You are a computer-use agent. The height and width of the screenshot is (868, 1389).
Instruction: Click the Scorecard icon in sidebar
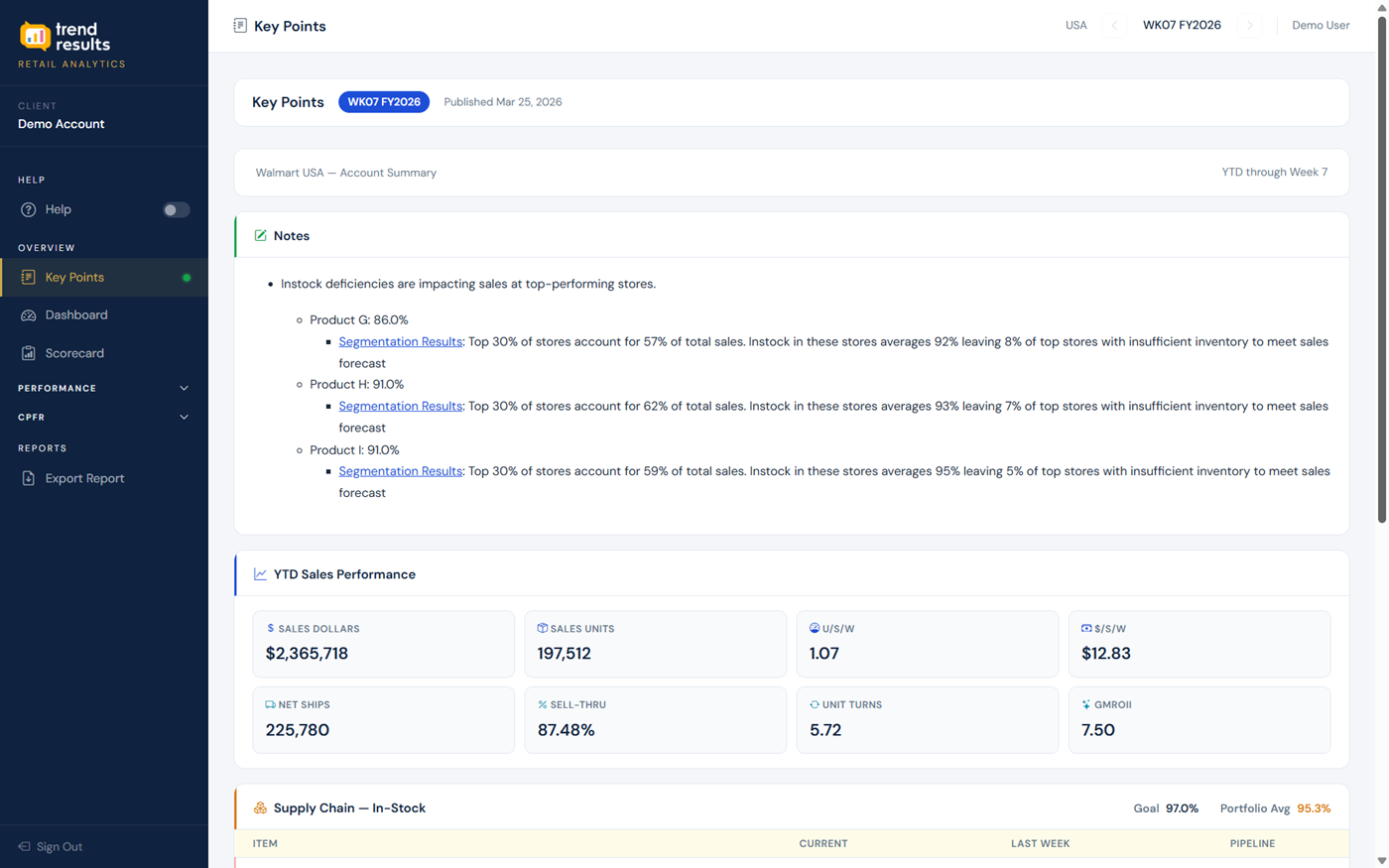pos(28,353)
